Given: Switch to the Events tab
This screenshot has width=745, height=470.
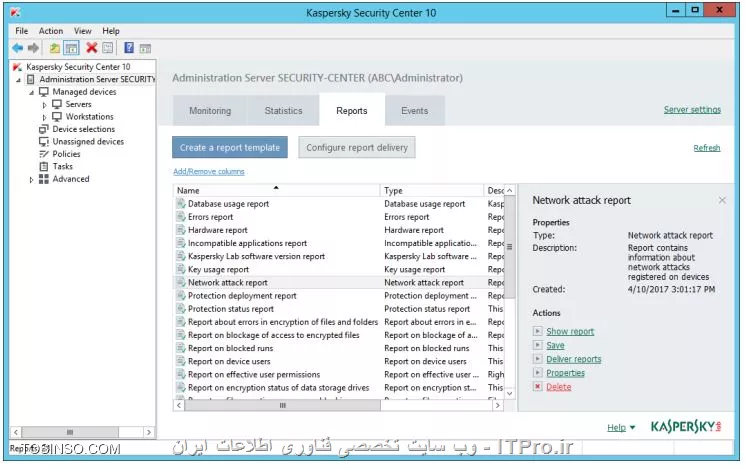Looking at the screenshot, I should point(415,111).
